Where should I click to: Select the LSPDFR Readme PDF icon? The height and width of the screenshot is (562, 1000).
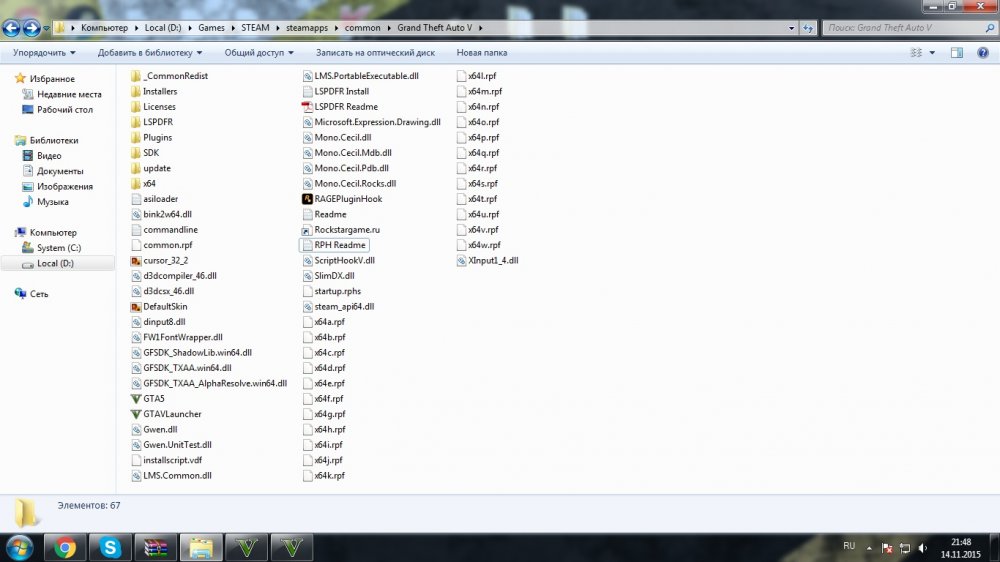(x=307, y=107)
